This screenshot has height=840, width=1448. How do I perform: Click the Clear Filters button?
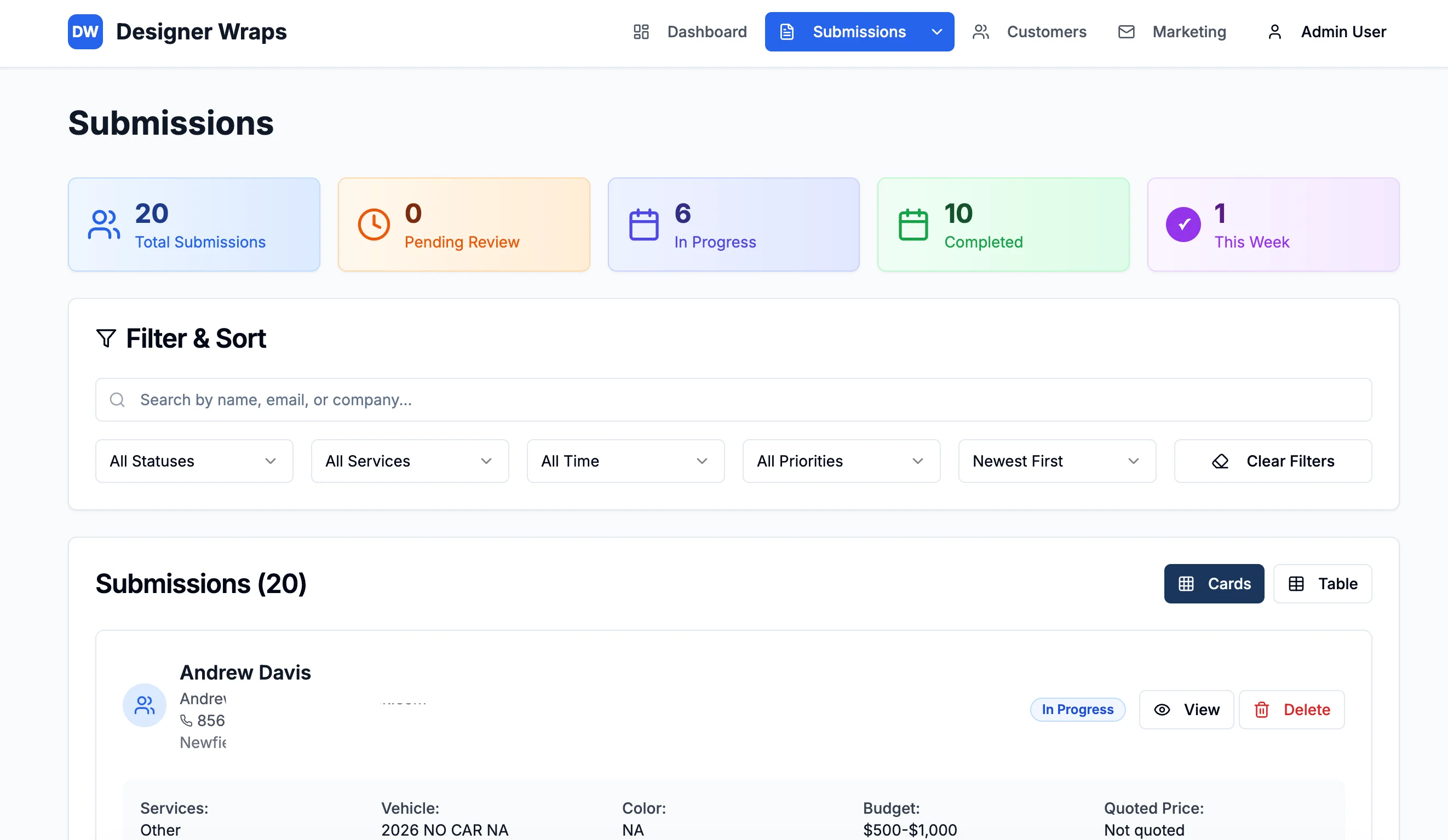pyautogui.click(x=1273, y=462)
